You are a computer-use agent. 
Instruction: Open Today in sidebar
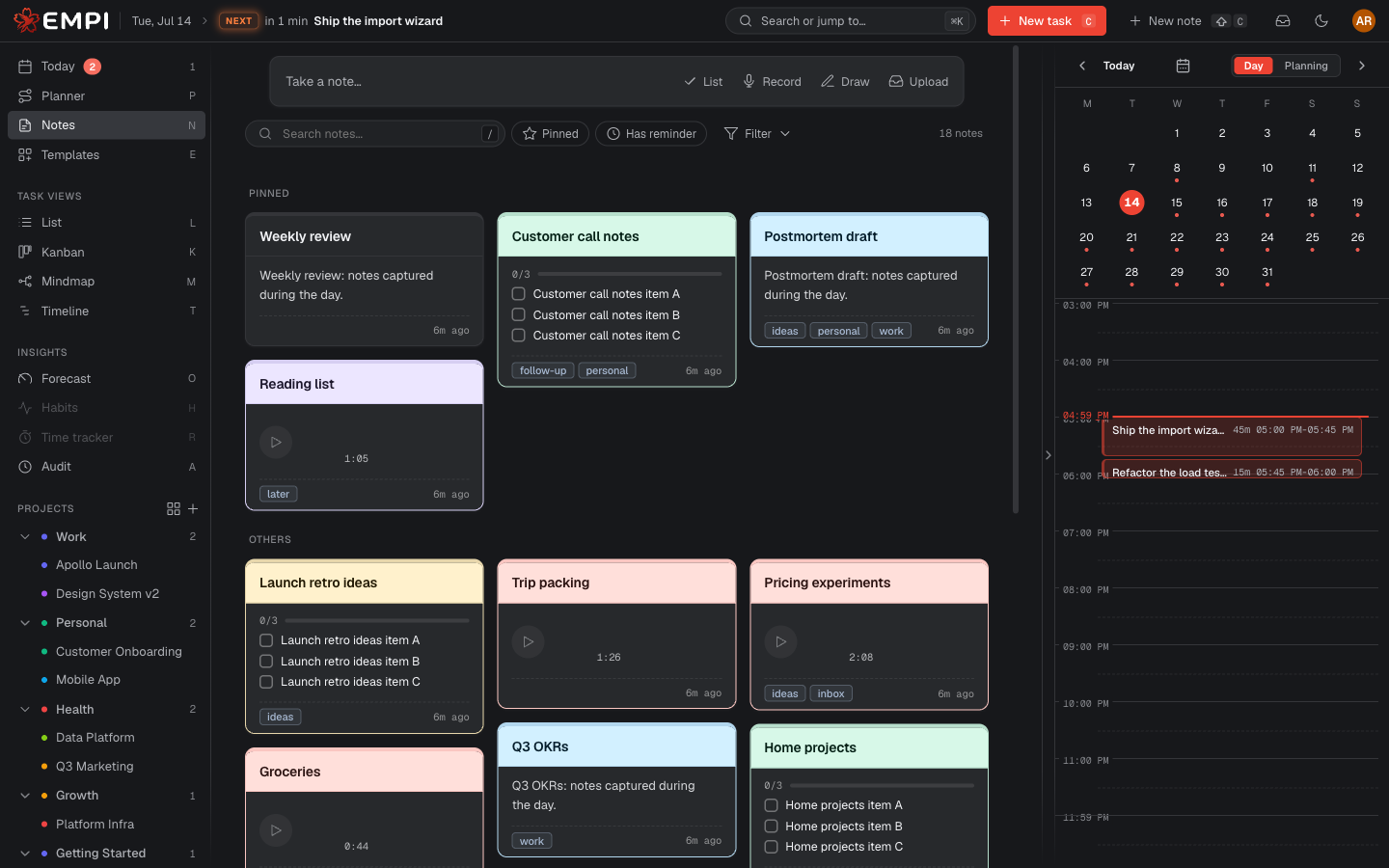106,67
